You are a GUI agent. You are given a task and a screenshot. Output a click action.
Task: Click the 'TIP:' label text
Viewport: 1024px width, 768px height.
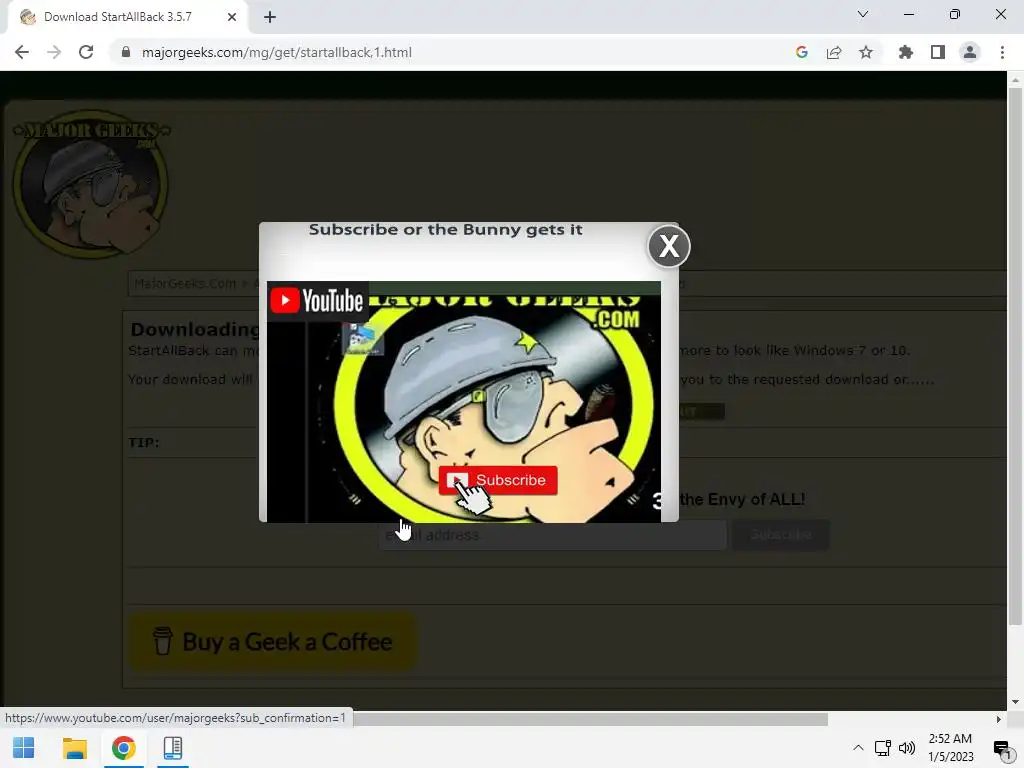144,443
